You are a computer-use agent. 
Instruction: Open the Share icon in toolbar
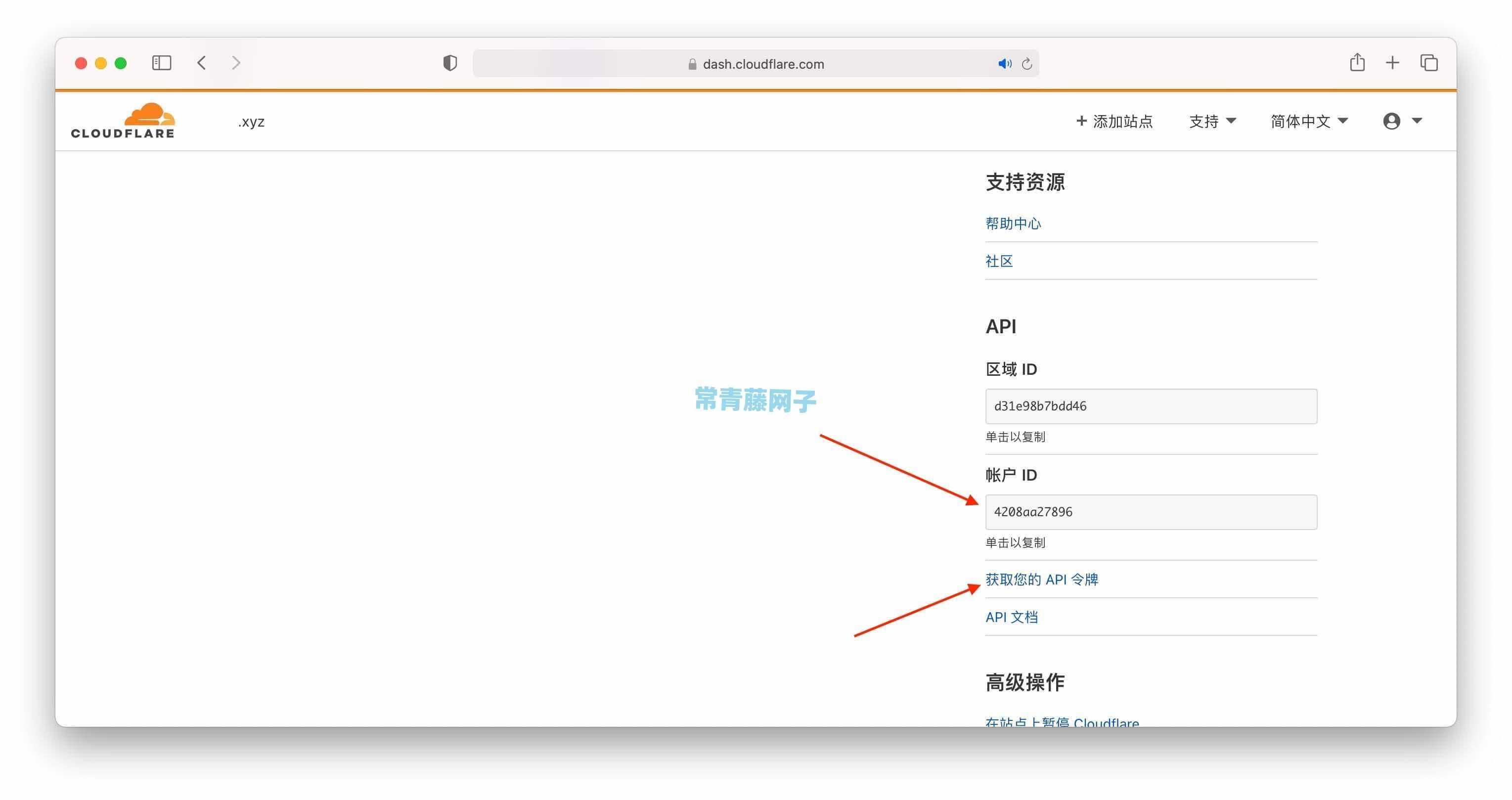(1357, 62)
